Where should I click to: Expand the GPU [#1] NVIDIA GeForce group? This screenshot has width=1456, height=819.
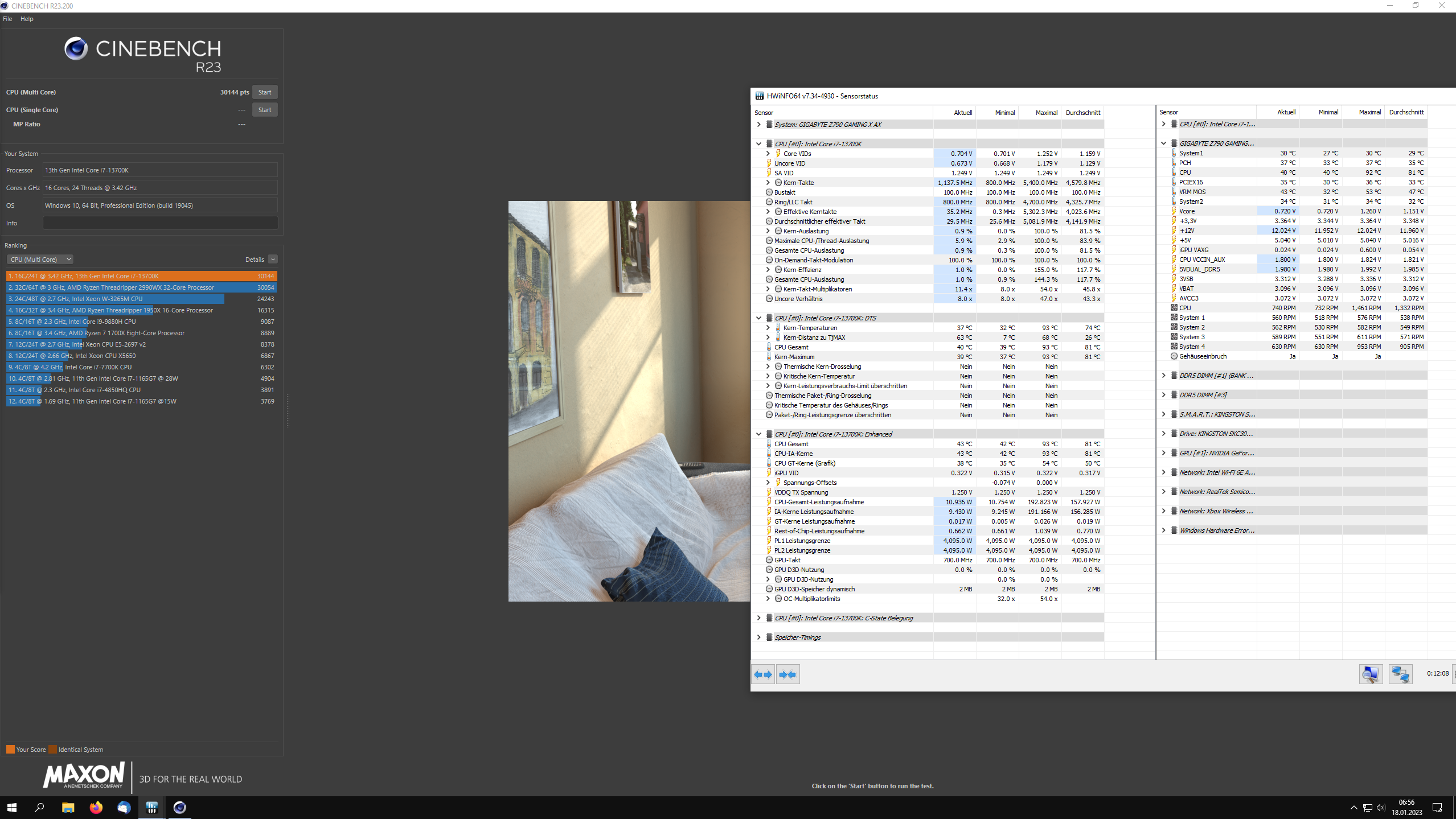1163,453
